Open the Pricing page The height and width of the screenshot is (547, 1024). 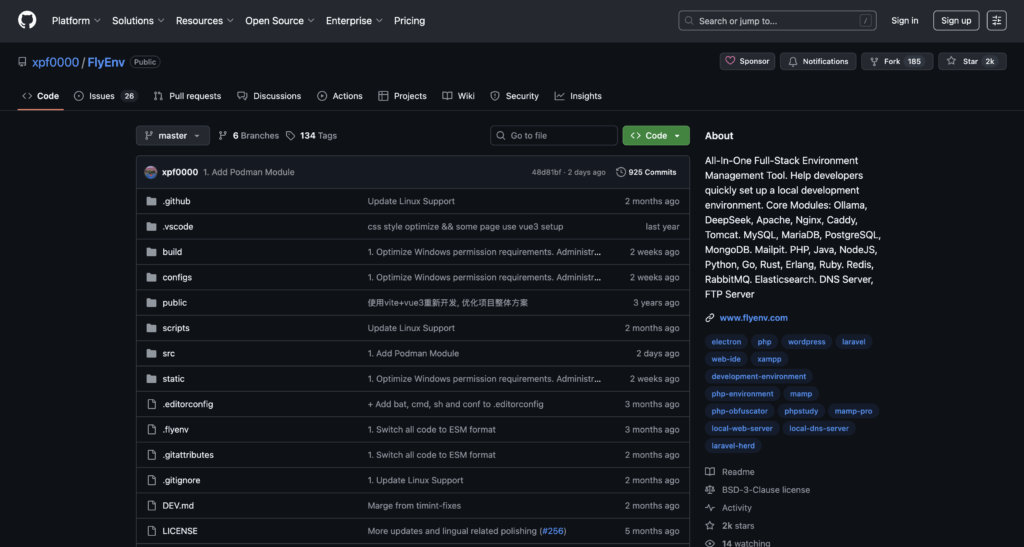click(409, 21)
